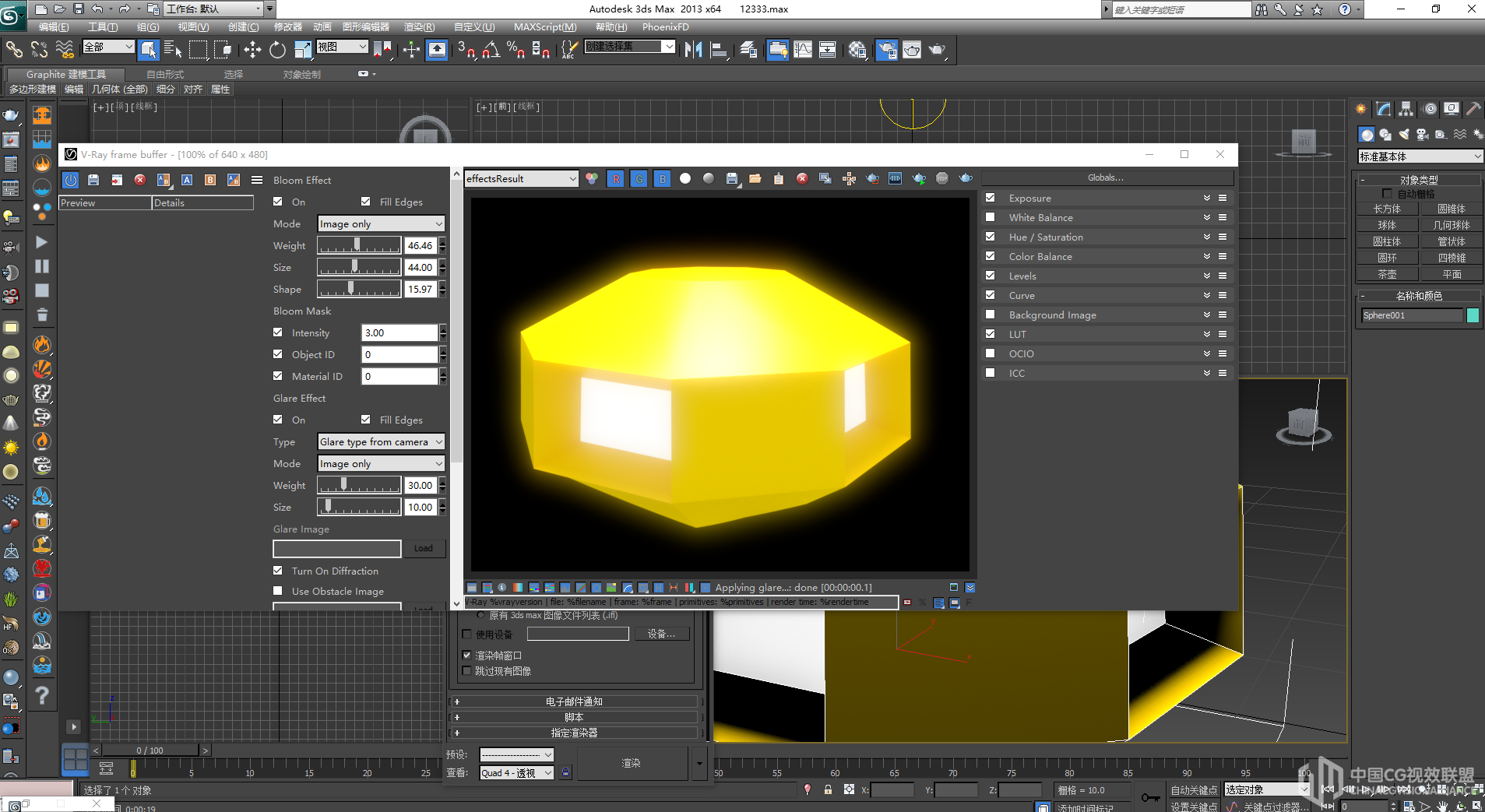Open Select by Name list icon
Screen dimensions: 1485x812
[173, 50]
